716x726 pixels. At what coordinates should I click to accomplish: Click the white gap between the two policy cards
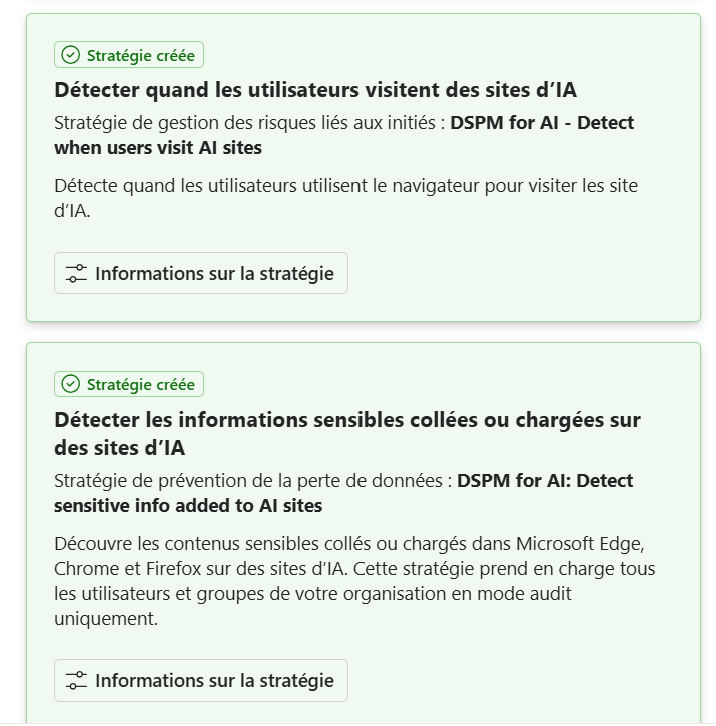(363, 332)
